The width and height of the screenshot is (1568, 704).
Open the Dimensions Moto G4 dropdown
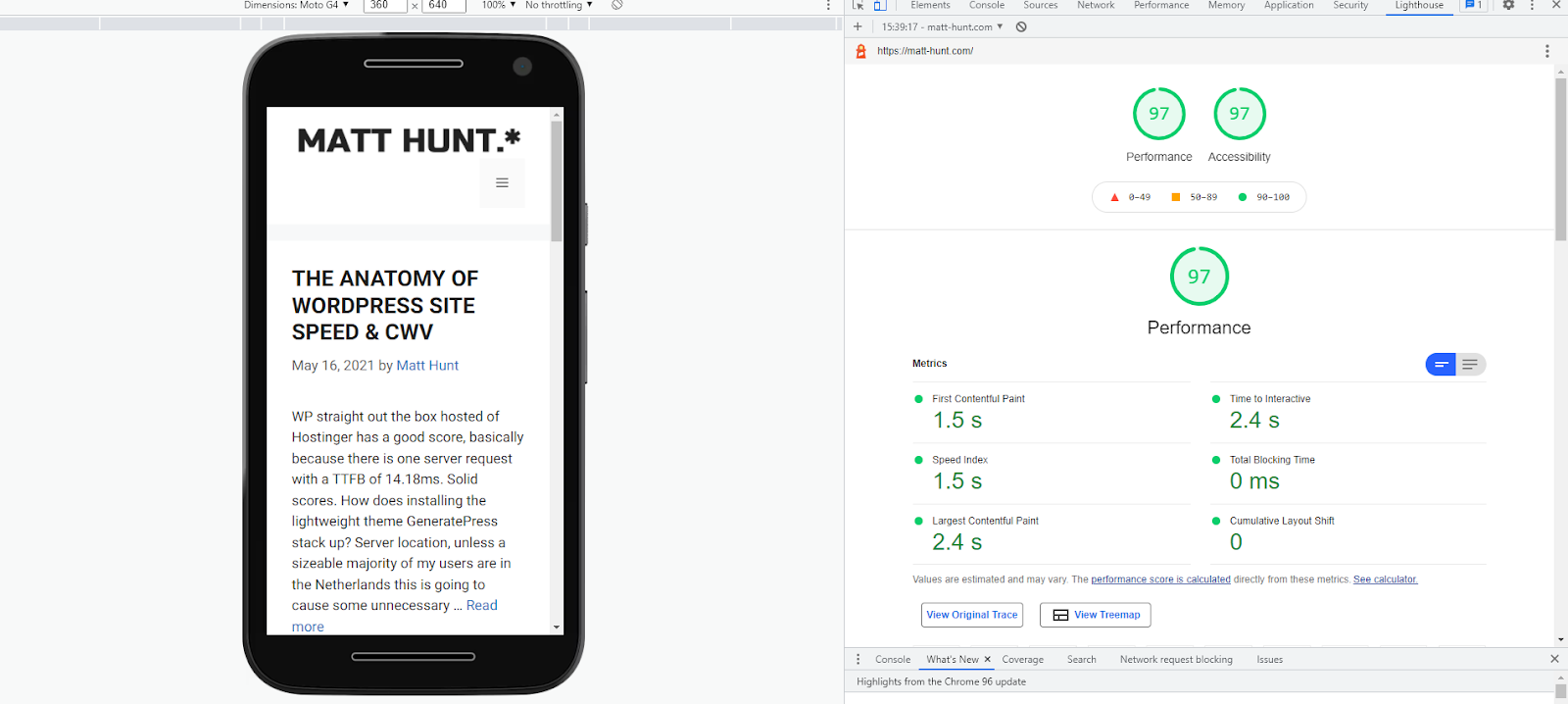(x=296, y=5)
